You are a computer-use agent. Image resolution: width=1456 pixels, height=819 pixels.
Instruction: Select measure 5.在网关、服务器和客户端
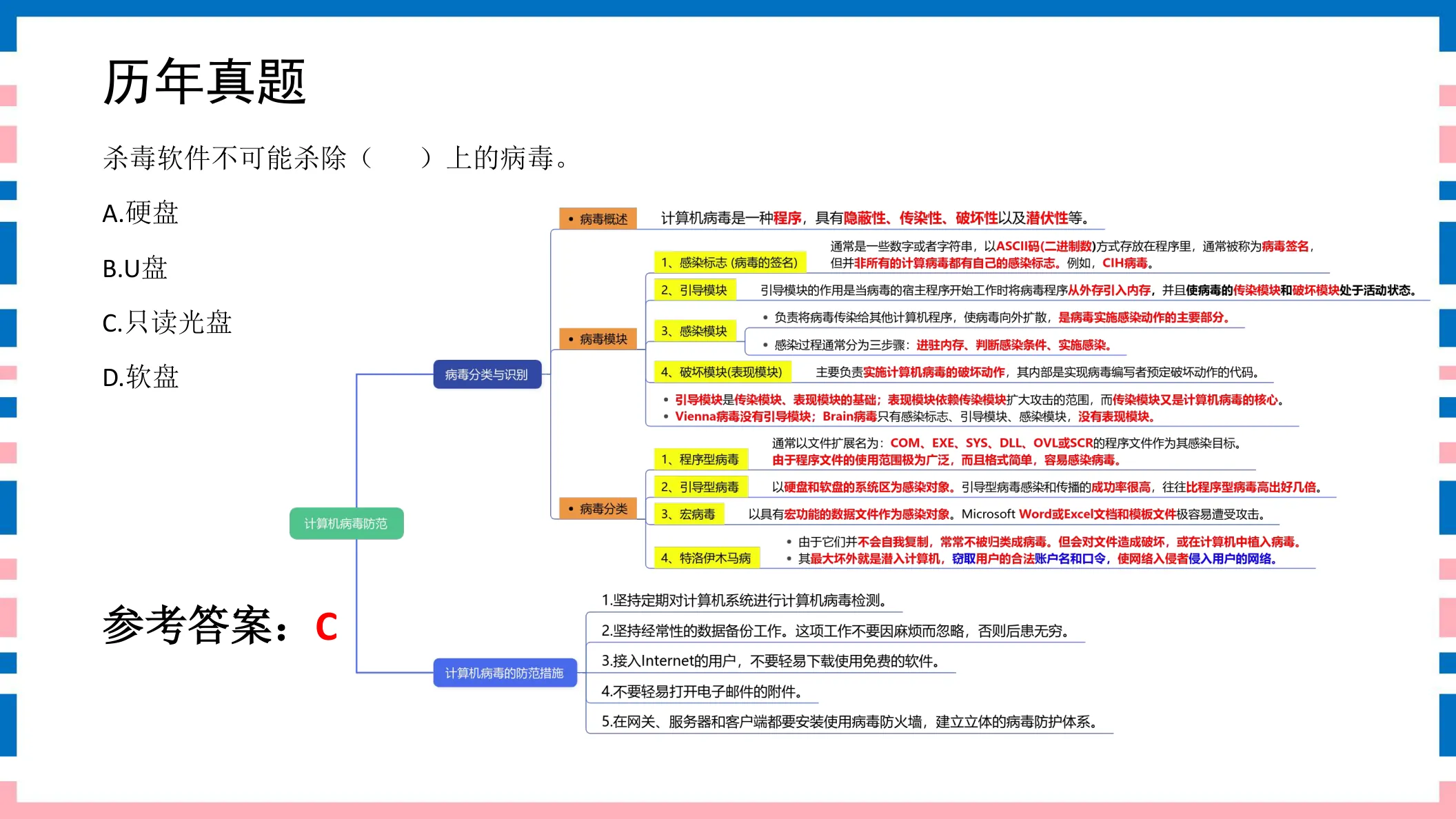[850, 722]
